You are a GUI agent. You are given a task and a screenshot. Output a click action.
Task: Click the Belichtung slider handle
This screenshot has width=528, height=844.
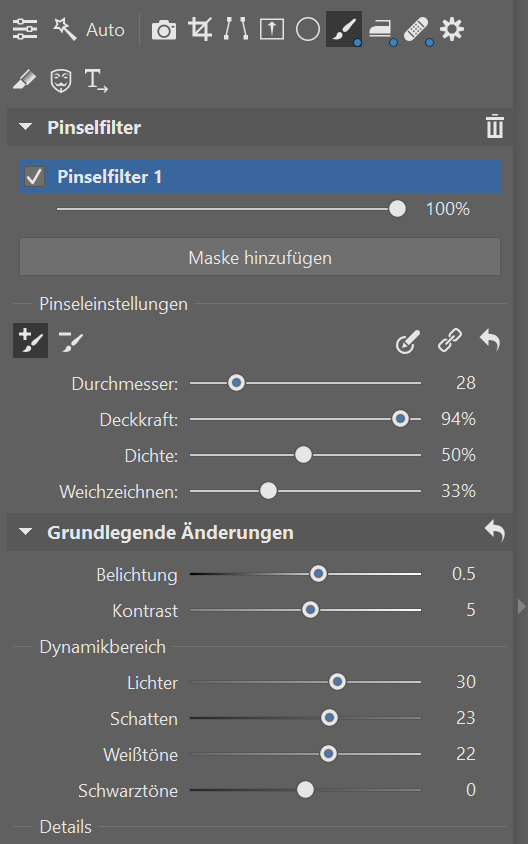coord(318,574)
